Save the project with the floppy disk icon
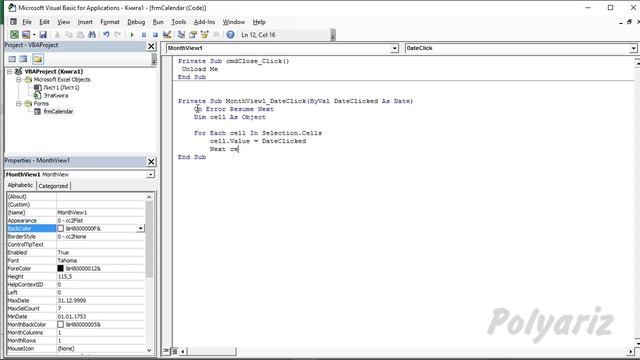640x360 pixels. tap(43, 35)
